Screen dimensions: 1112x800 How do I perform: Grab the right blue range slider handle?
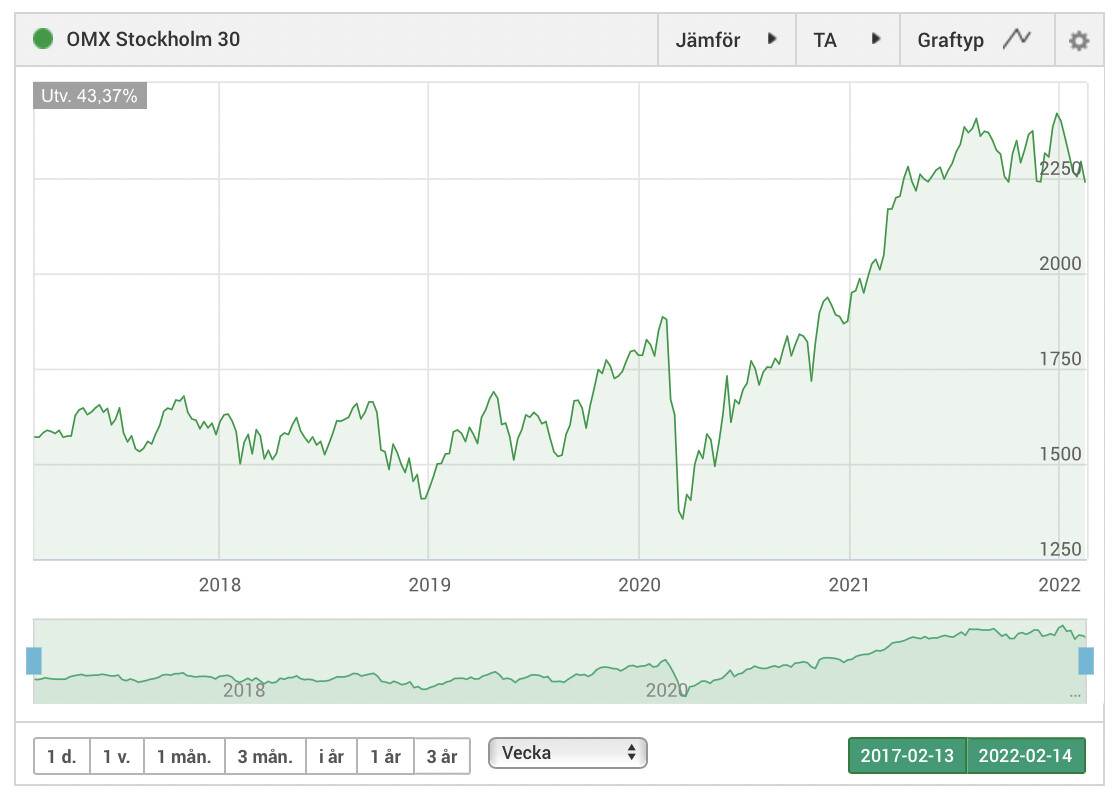tap(1086, 661)
